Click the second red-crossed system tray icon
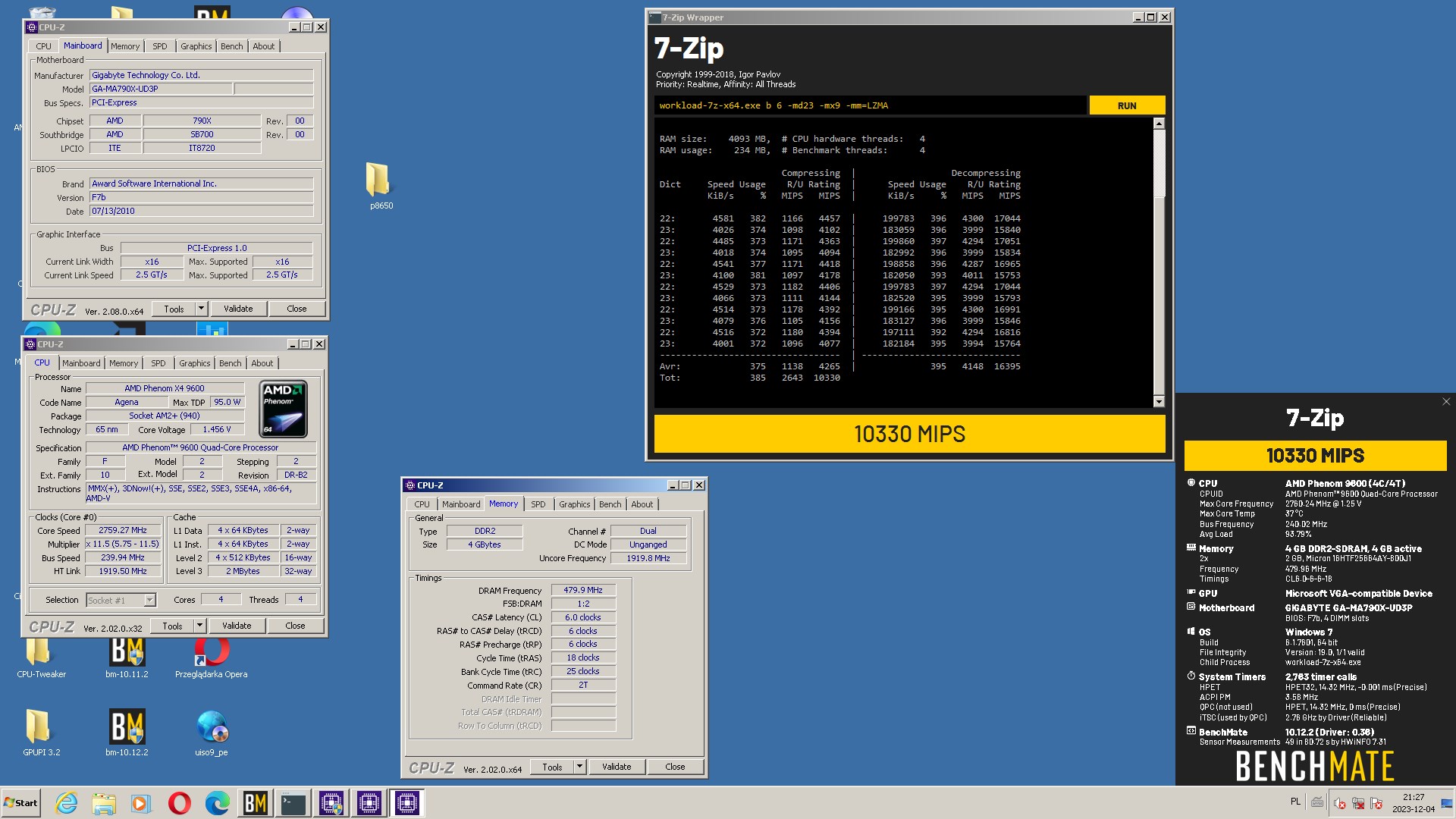1456x819 pixels. pyautogui.click(x=1358, y=803)
